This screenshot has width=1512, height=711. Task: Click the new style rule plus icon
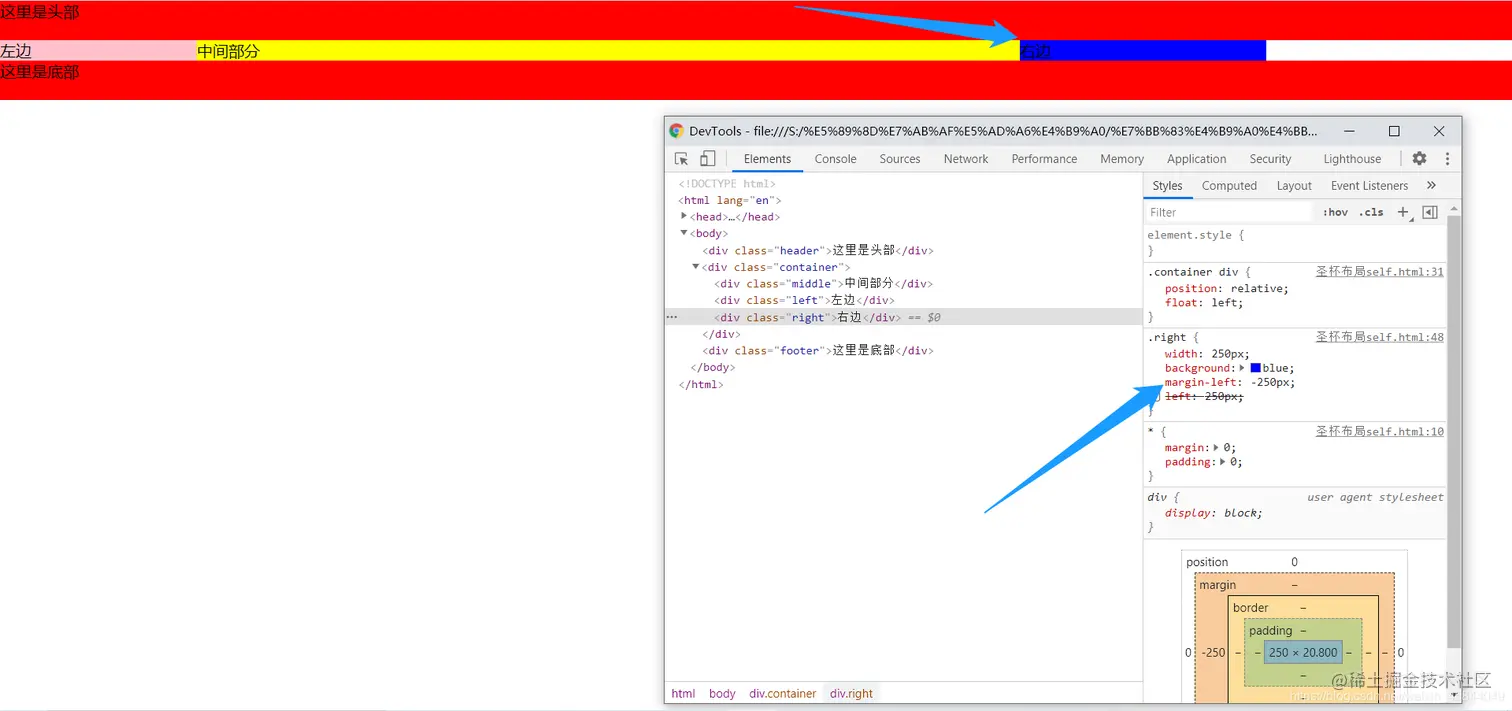pos(1403,212)
